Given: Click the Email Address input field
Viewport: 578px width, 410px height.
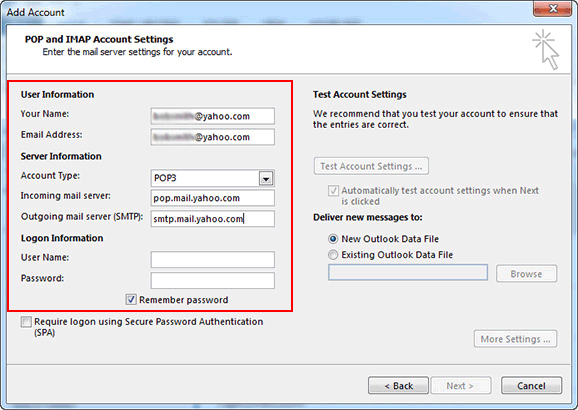Looking at the screenshot, I should [x=213, y=137].
